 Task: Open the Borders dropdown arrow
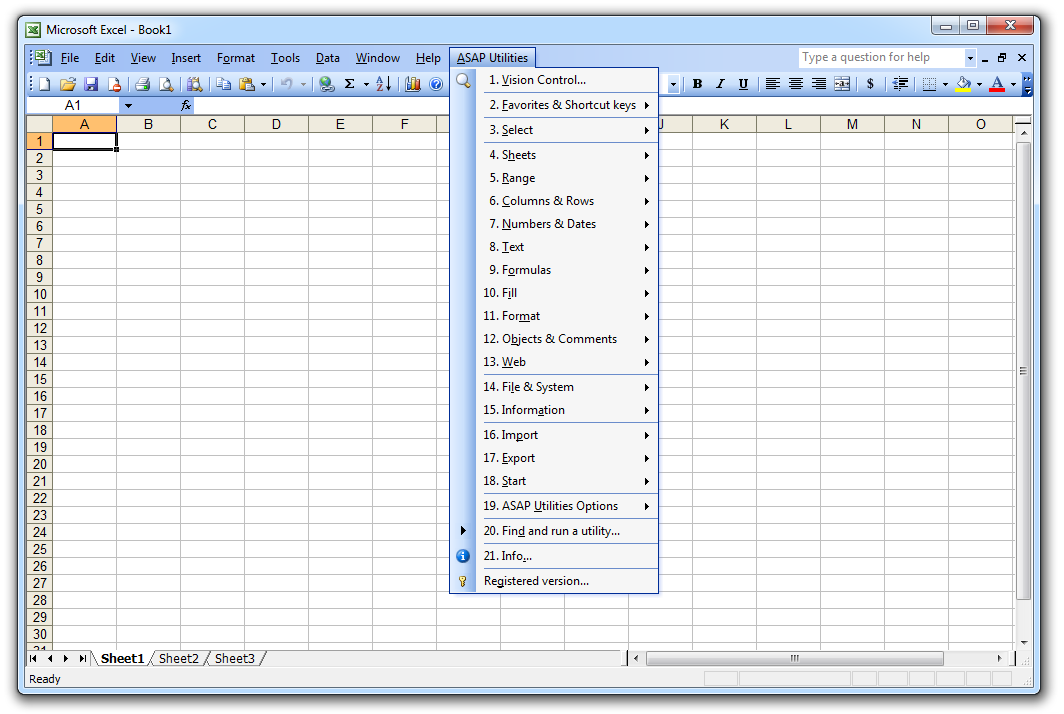click(944, 84)
